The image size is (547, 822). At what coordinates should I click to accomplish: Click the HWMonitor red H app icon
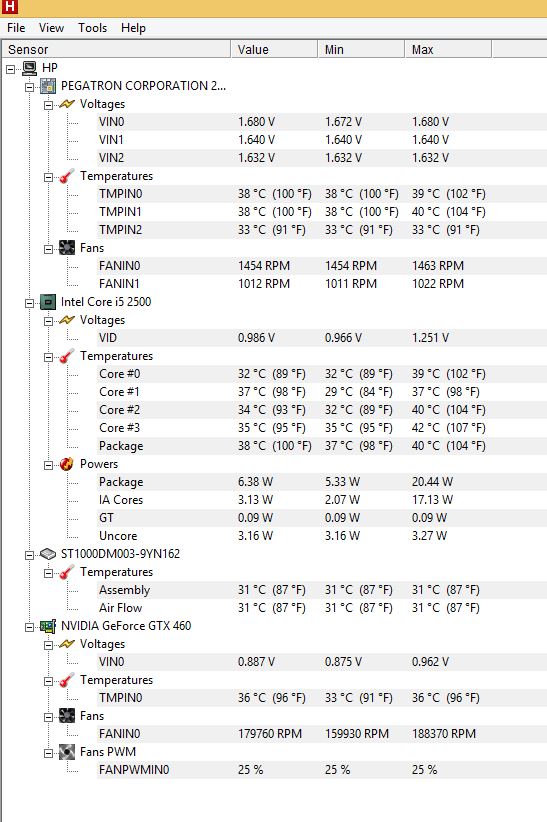9,6
